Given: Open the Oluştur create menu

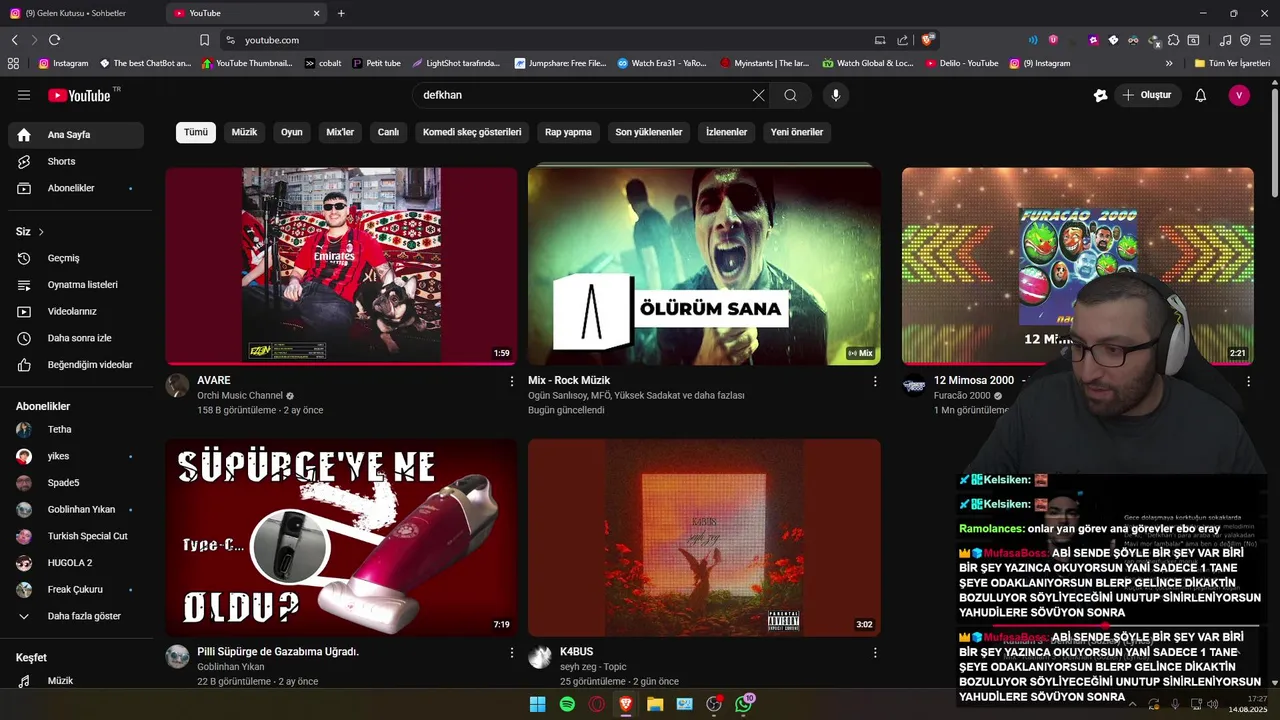Looking at the screenshot, I should (x=1146, y=95).
